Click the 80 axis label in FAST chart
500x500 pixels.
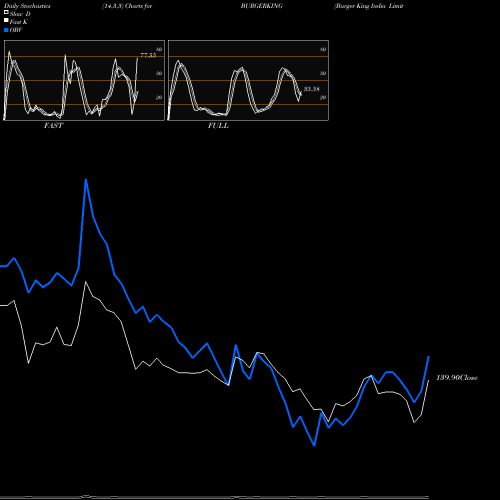(x=159, y=49)
